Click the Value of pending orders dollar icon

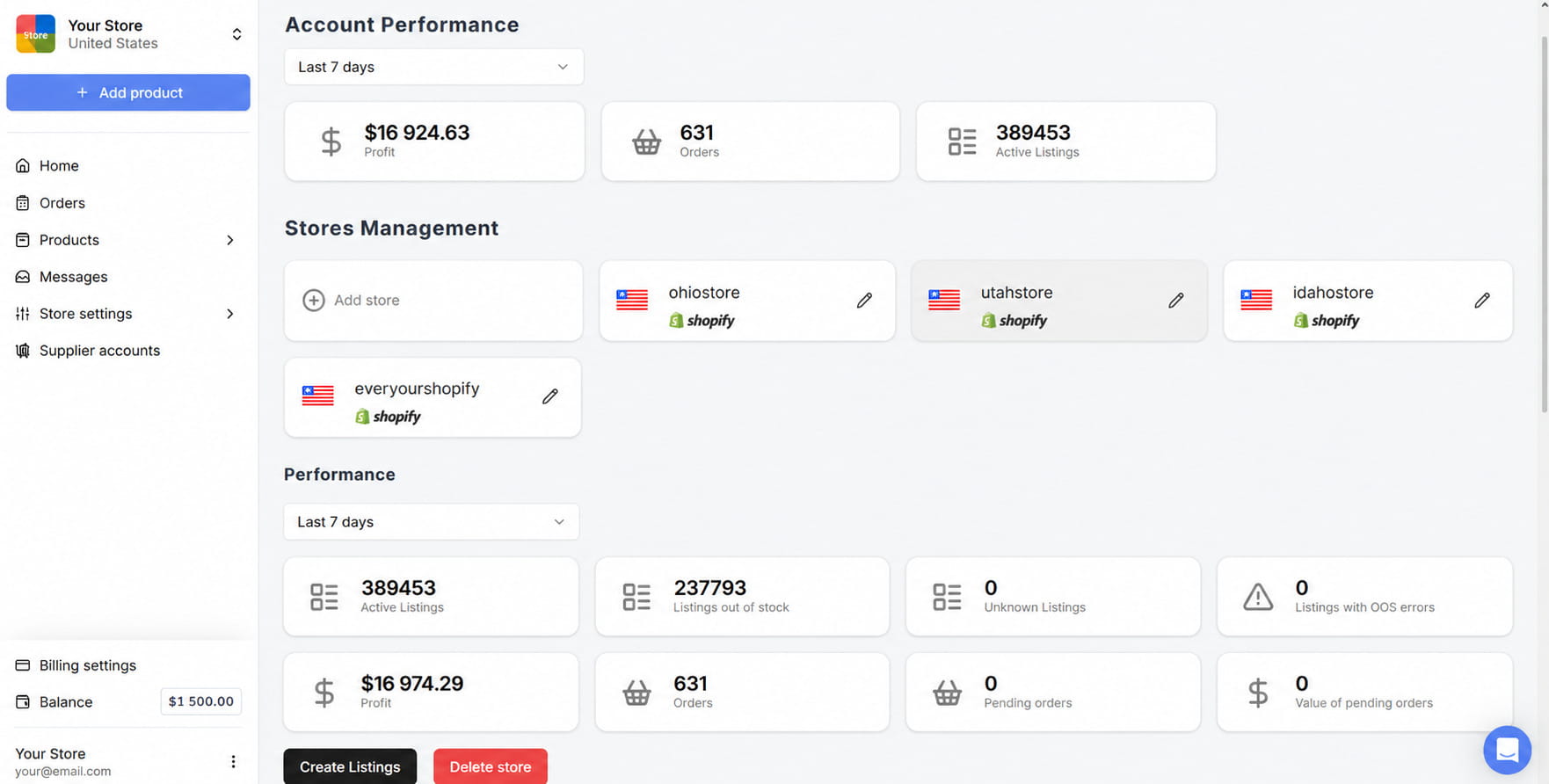click(x=1258, y=693)
